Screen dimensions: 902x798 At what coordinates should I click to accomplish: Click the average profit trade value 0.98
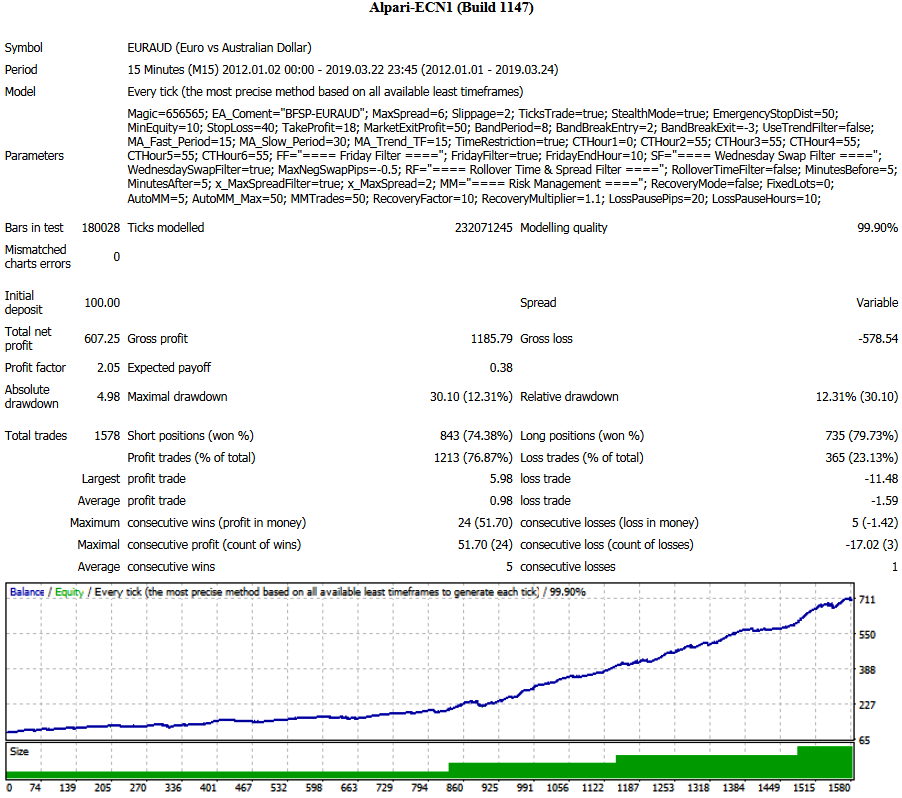click(501, 501)
